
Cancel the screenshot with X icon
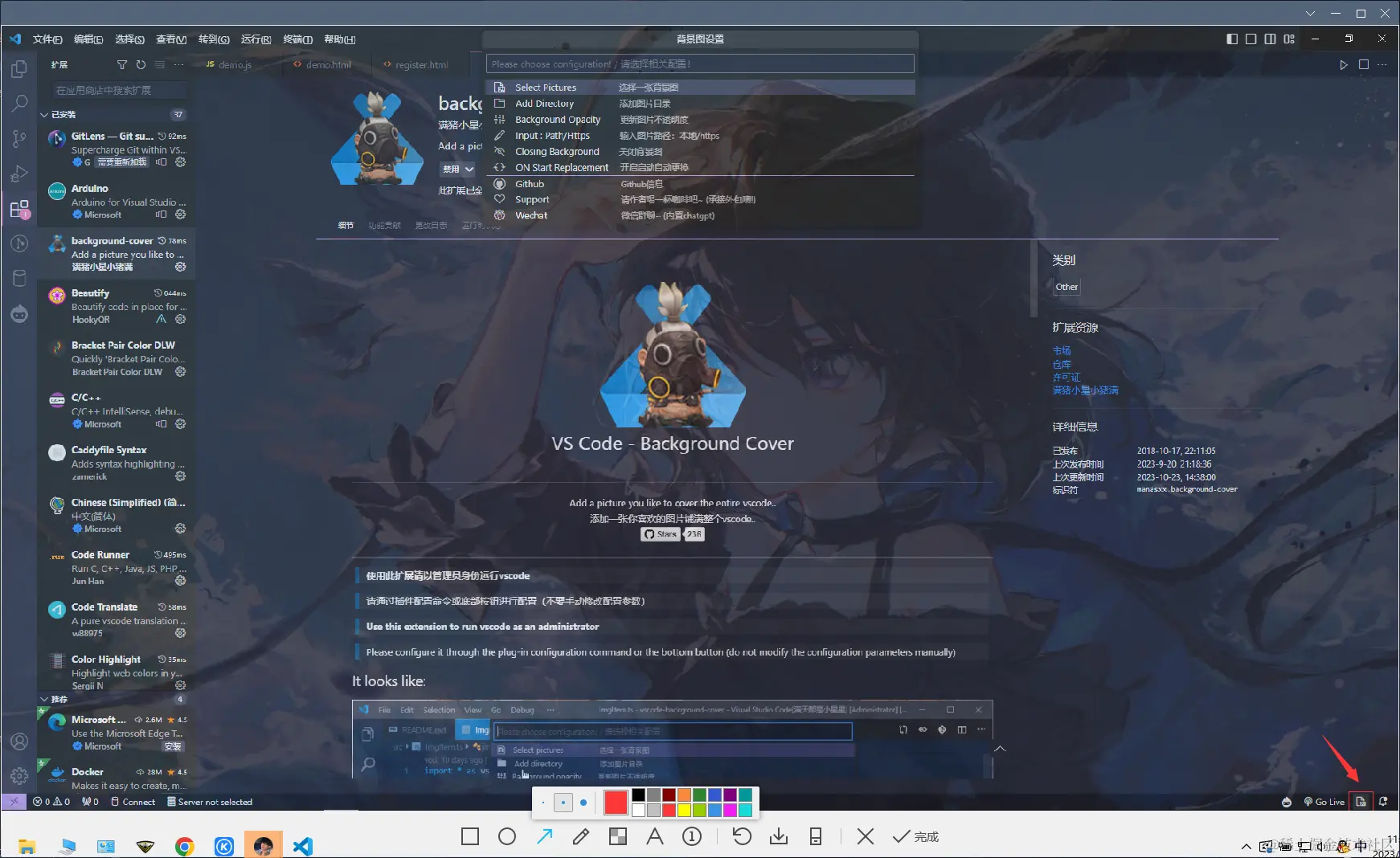point(866,836)
